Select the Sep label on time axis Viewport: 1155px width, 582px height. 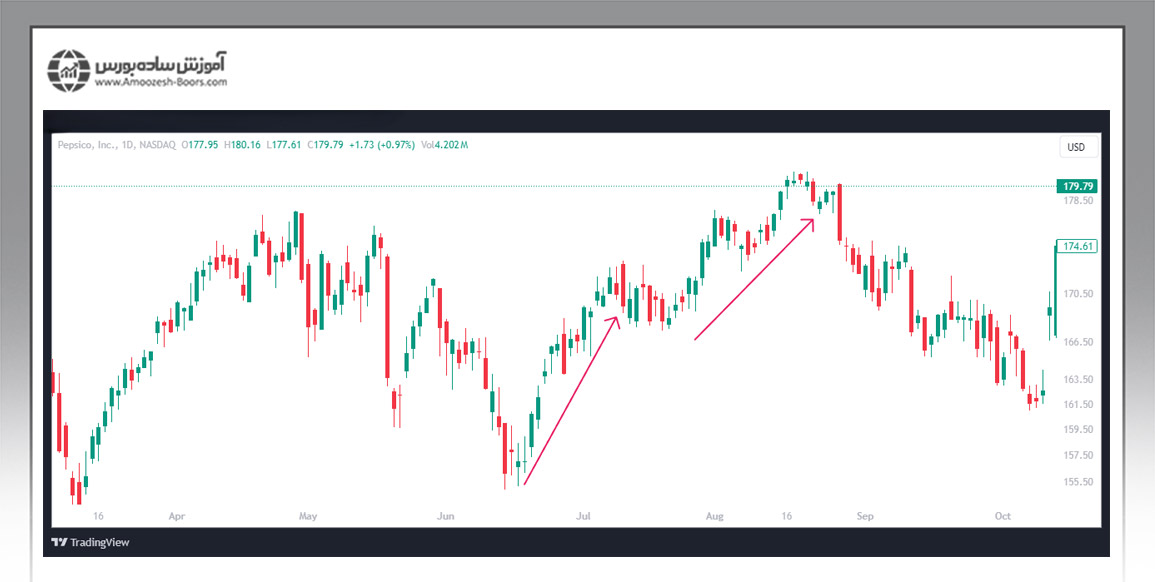pos(865,517)
